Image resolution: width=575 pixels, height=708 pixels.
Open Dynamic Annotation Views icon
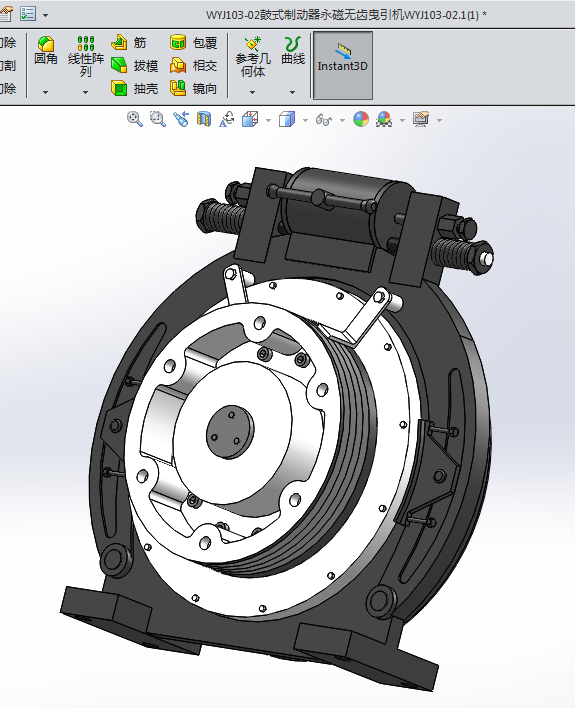[227, 119]
